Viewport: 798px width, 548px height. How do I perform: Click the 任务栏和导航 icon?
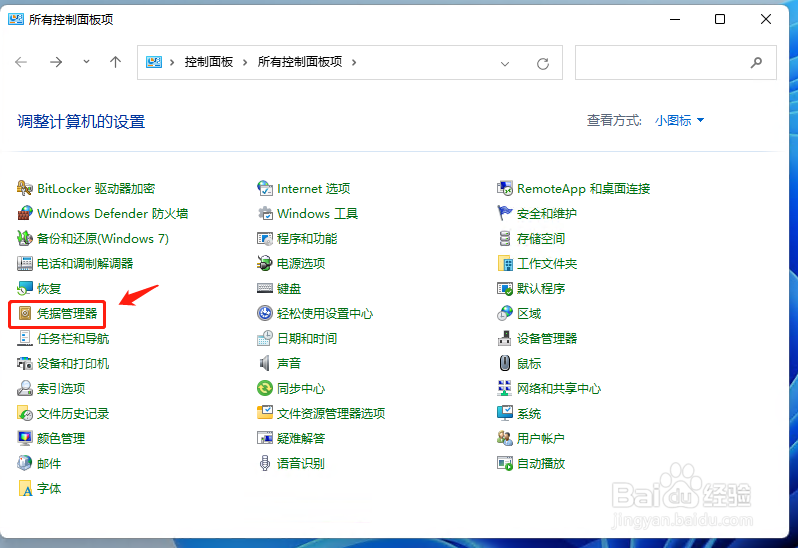(24, 338)
